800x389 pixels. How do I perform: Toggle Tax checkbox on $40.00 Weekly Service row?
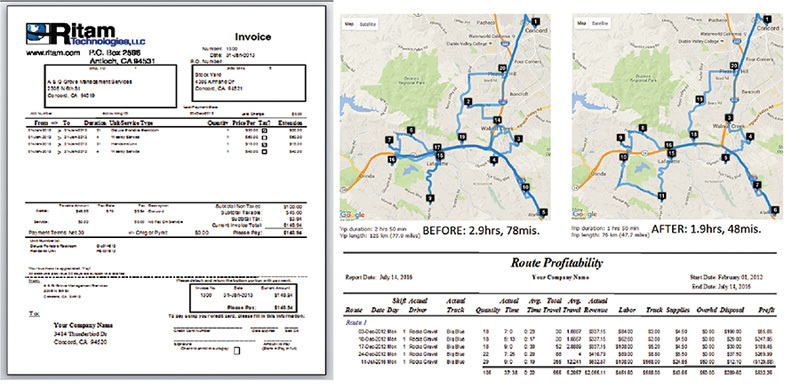(264, 152)
